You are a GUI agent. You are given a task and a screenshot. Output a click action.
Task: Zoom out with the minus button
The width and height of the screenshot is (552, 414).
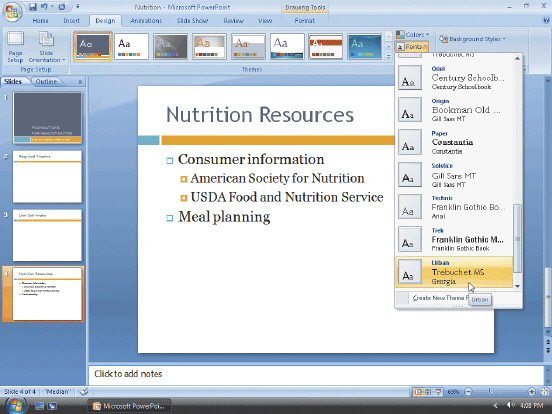click(x=468, y=391)
